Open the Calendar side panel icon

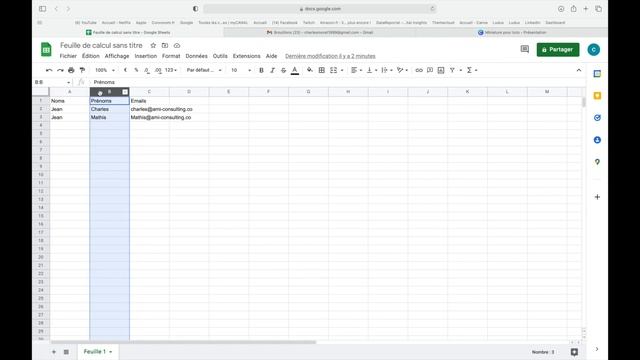(597, 74)
